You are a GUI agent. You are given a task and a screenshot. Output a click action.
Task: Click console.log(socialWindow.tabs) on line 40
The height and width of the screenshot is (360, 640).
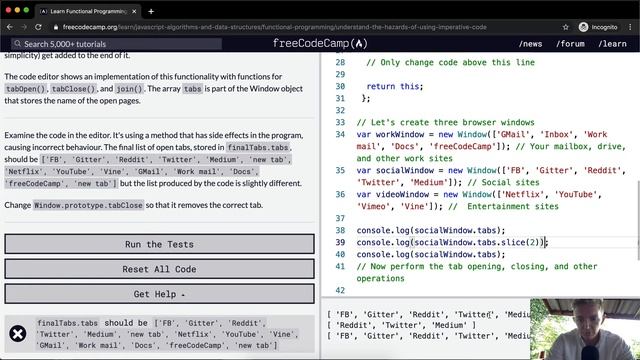point(431,254)
